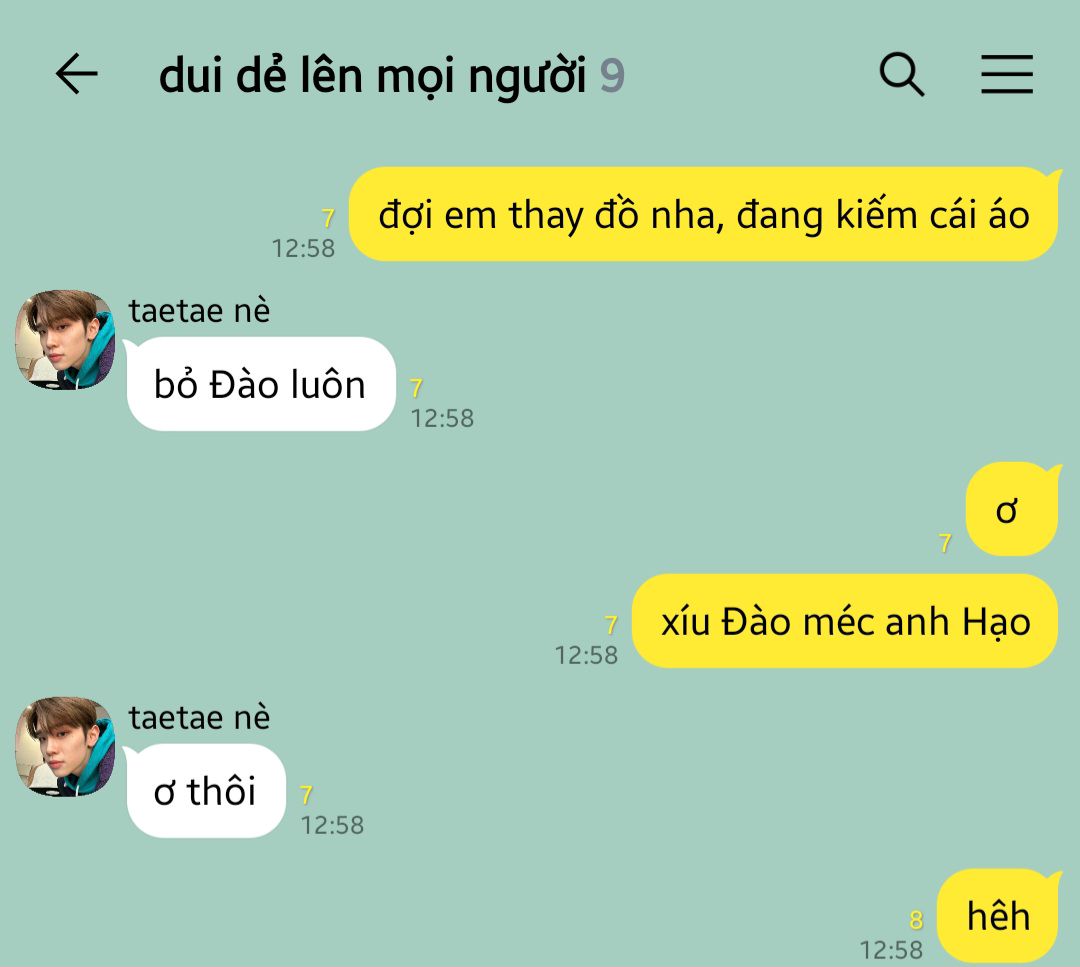Select the chat title 'dui dẻ lên mọi người'

[x=373, y=75]
